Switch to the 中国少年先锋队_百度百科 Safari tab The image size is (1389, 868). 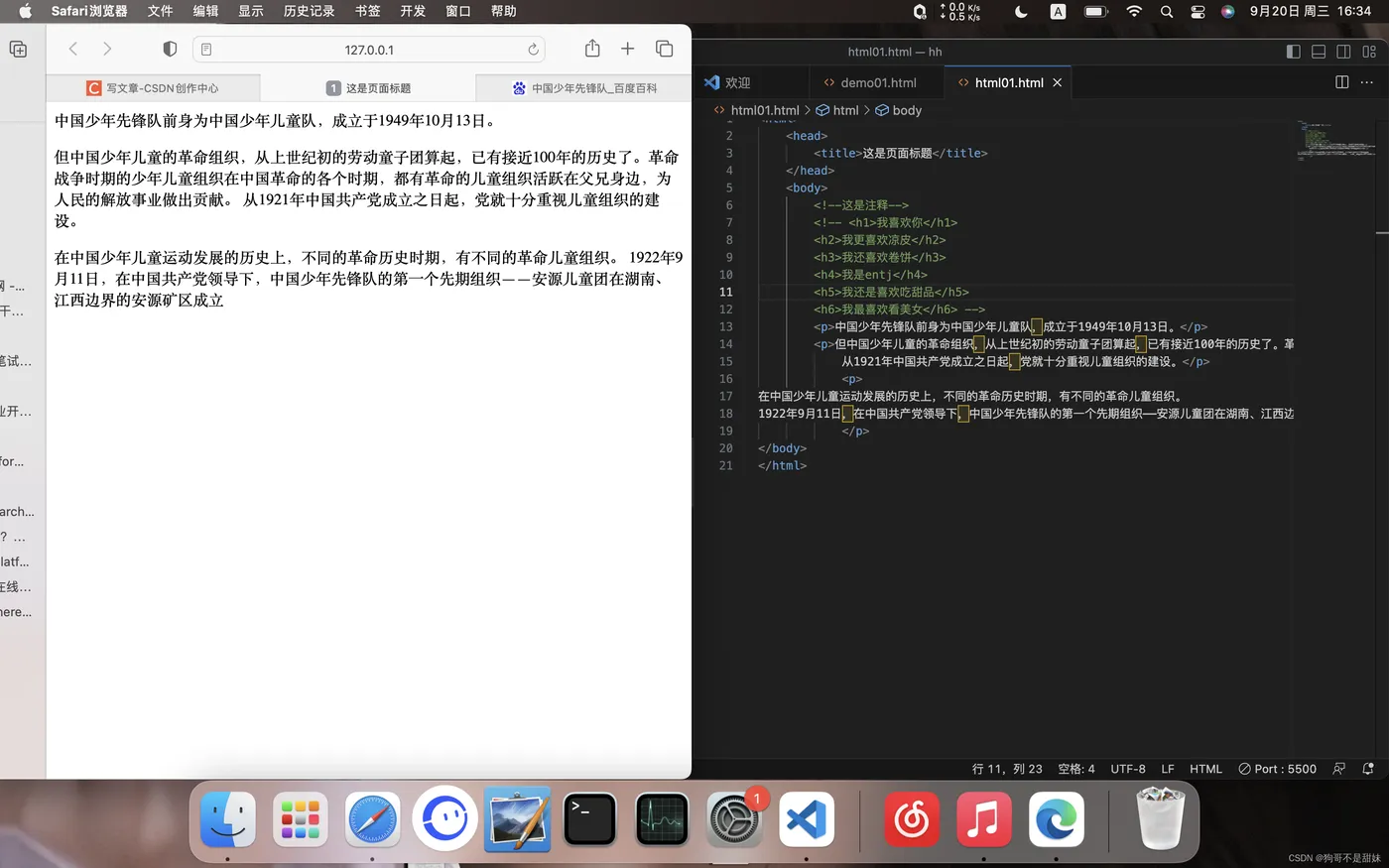pyautogui.click(x=584, y=88)
